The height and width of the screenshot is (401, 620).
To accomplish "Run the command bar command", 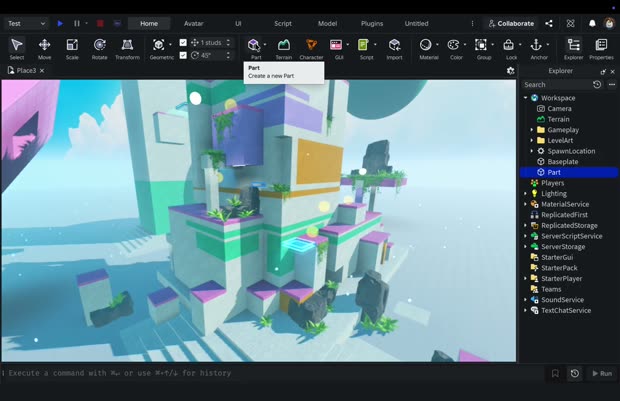I will click(602, 373).
